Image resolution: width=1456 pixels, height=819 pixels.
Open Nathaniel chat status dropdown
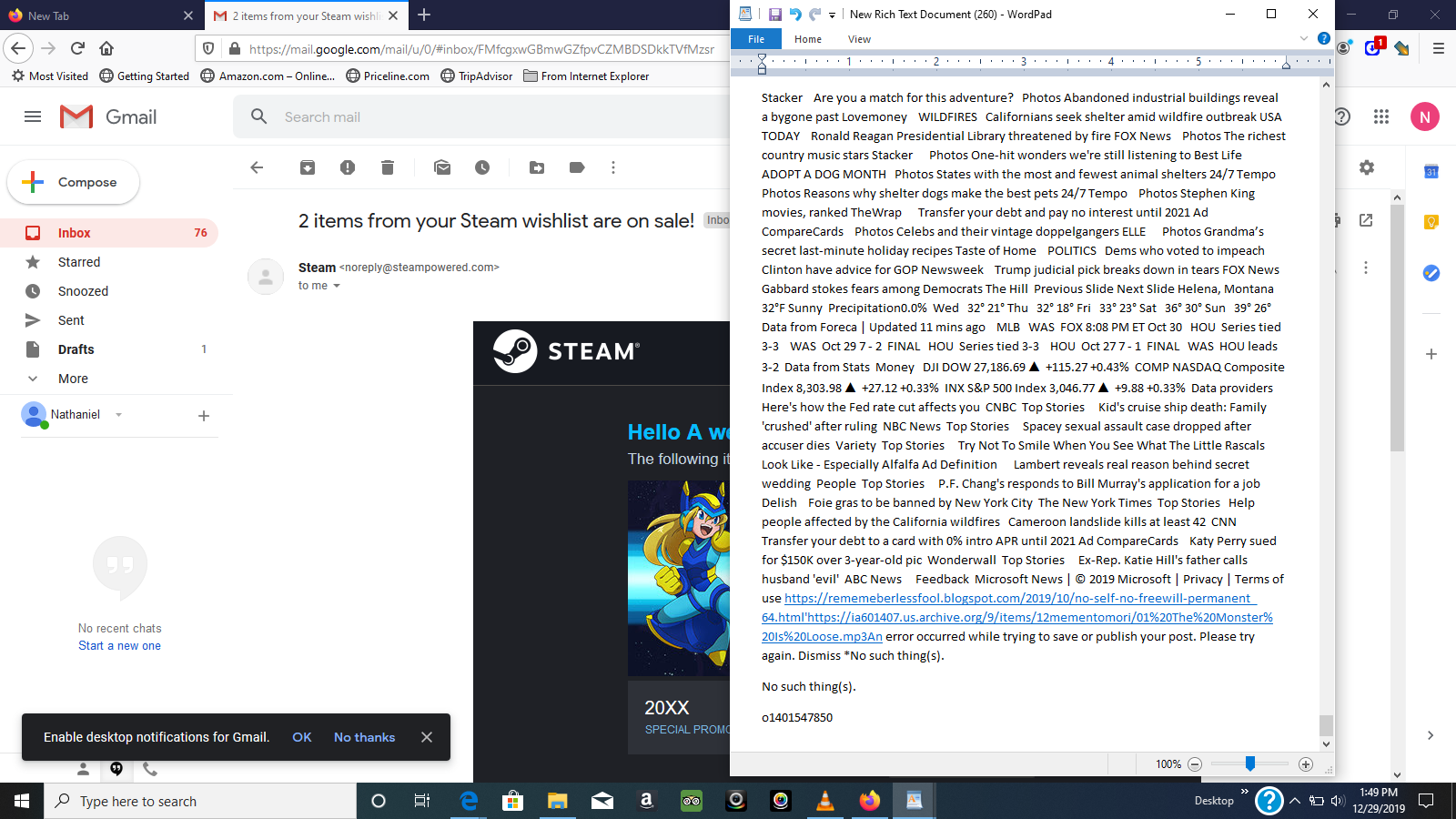[x=118, y=415]
